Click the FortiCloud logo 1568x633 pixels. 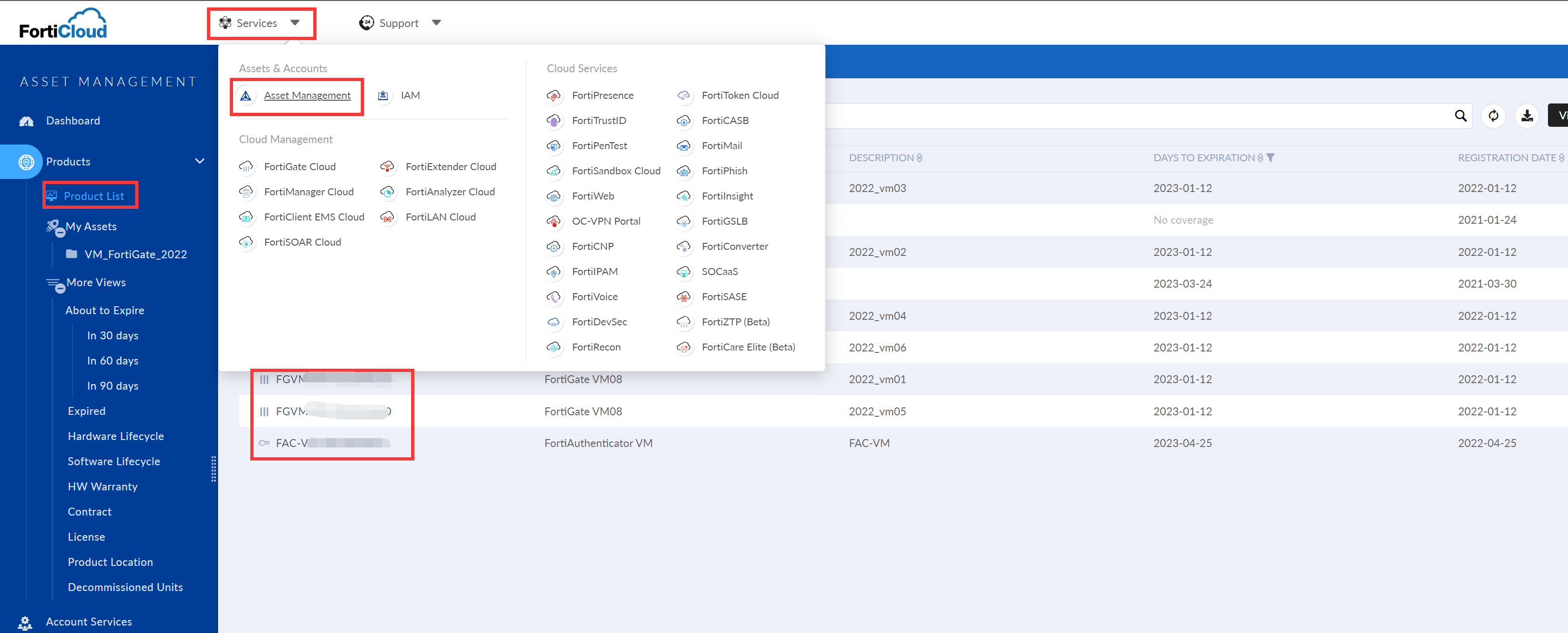(x=63, y=23)
